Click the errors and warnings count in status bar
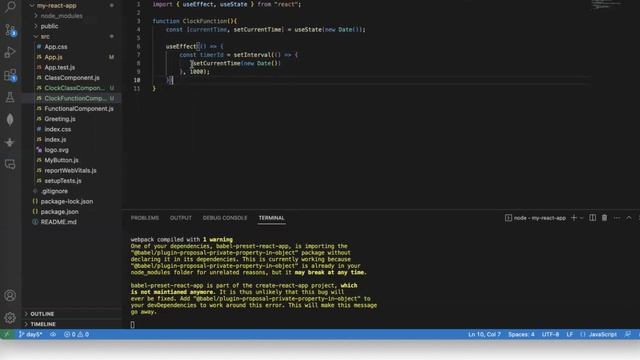This screenshot has height=360, width=640. coord(76,334)
